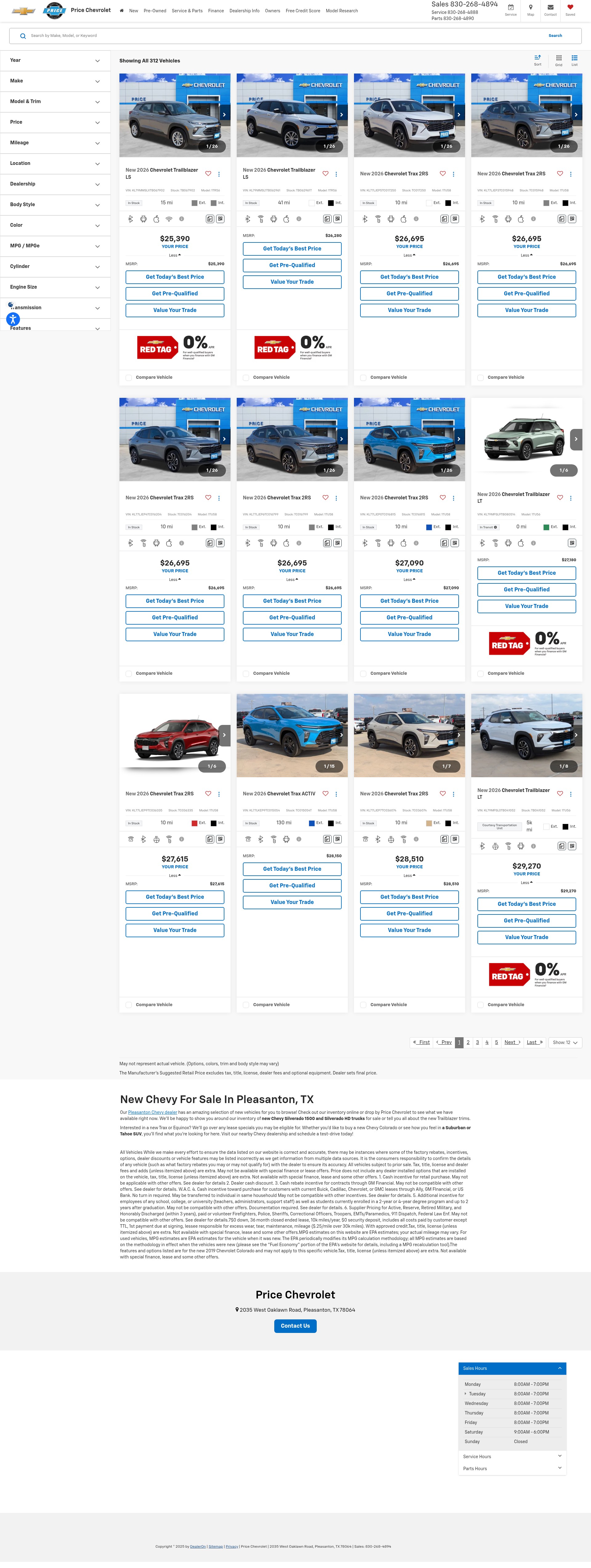Expand Service Hours section
Screen dimensions: 591x1568
pos(512,1456)
